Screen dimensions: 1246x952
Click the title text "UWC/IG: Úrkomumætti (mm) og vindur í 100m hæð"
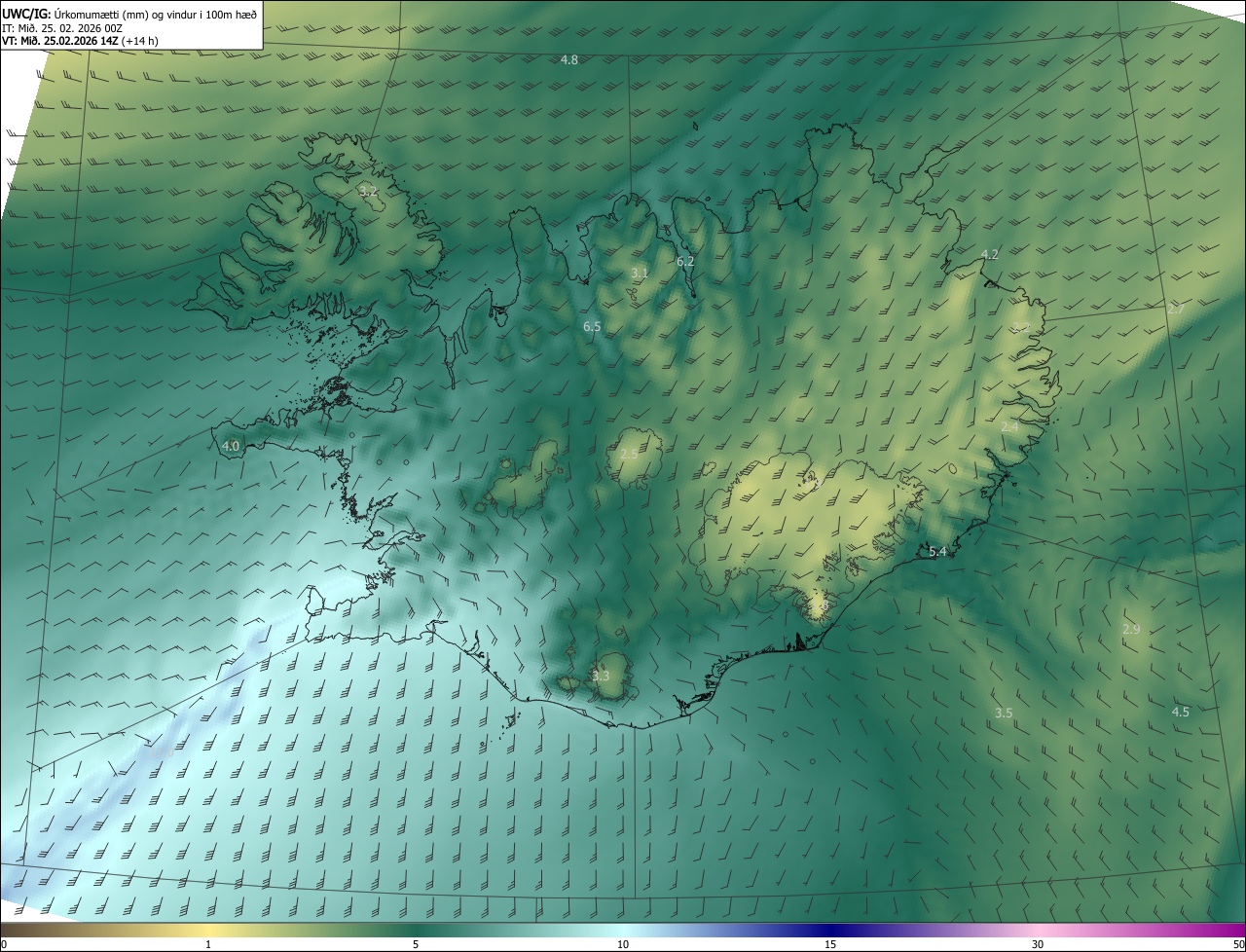point(129,14)
